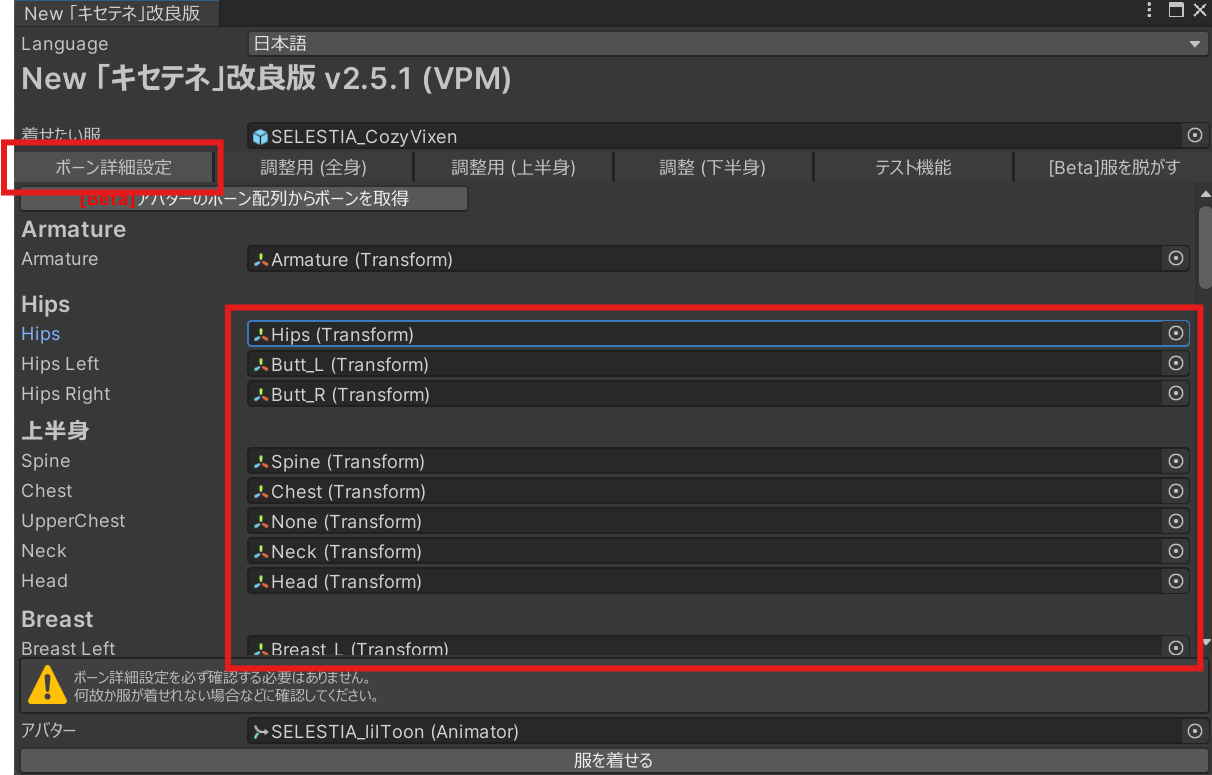This screenshot has width=1212, height=775.
Task: Switch to テスト機能 tab
Action: 913,167
